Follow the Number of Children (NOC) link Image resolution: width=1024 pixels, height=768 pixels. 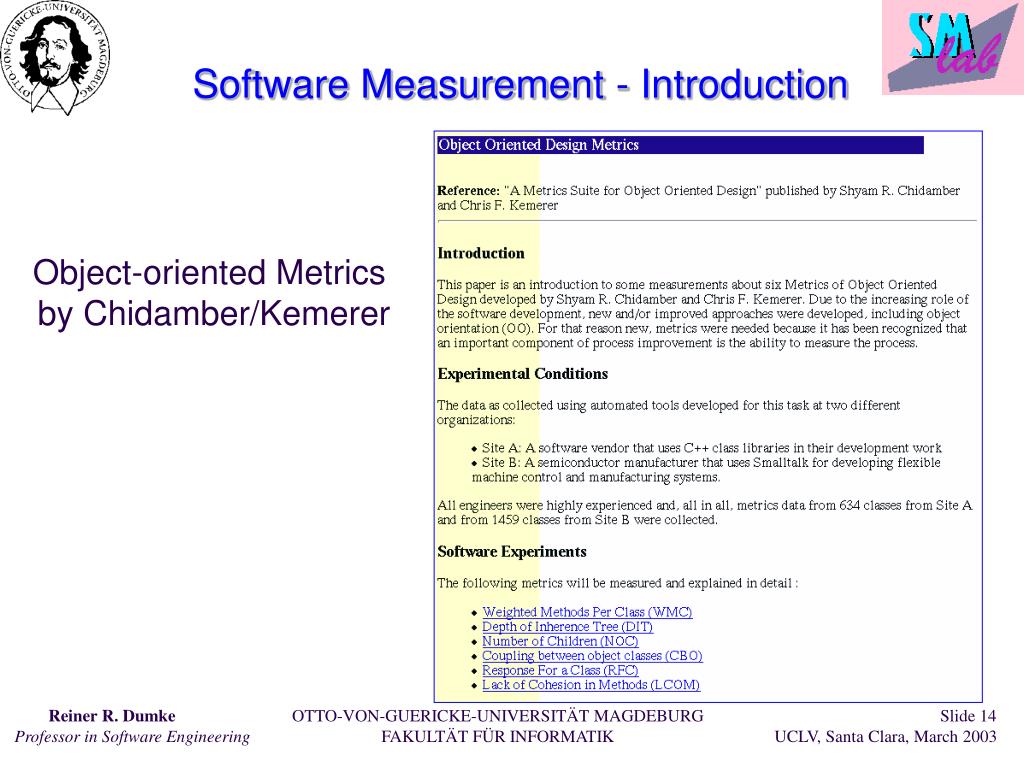[560, 641]
